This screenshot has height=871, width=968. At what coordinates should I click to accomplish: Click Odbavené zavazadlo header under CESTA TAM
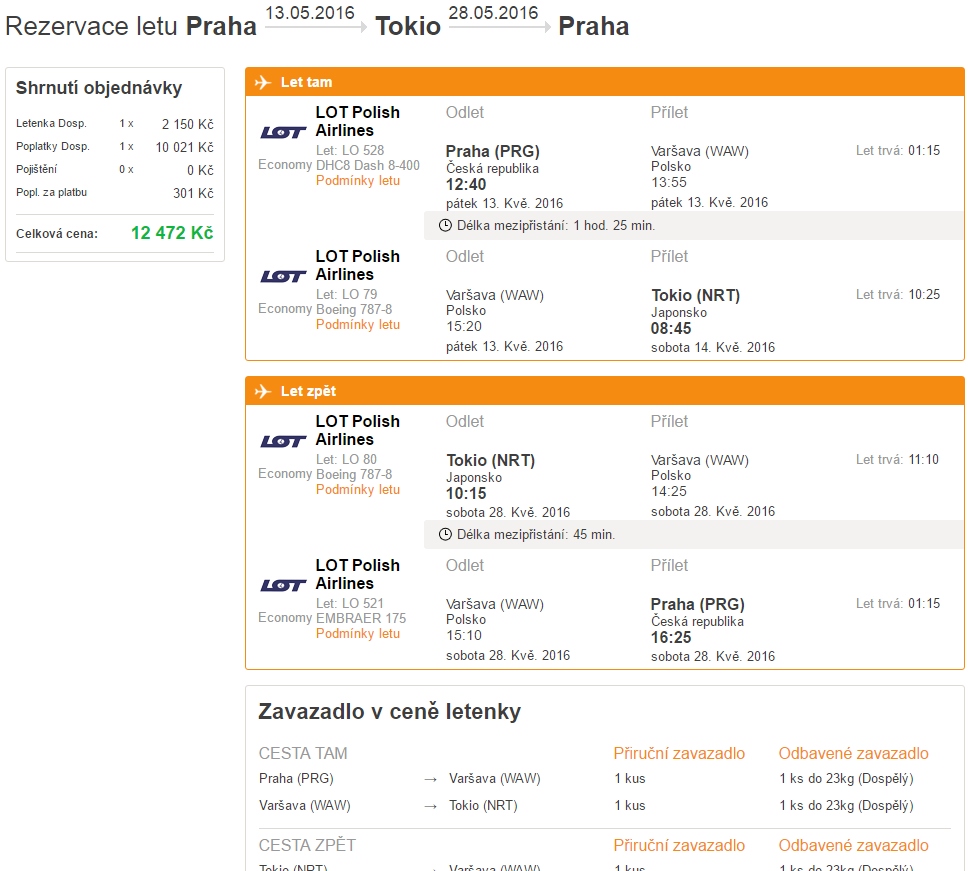(854, 754)
